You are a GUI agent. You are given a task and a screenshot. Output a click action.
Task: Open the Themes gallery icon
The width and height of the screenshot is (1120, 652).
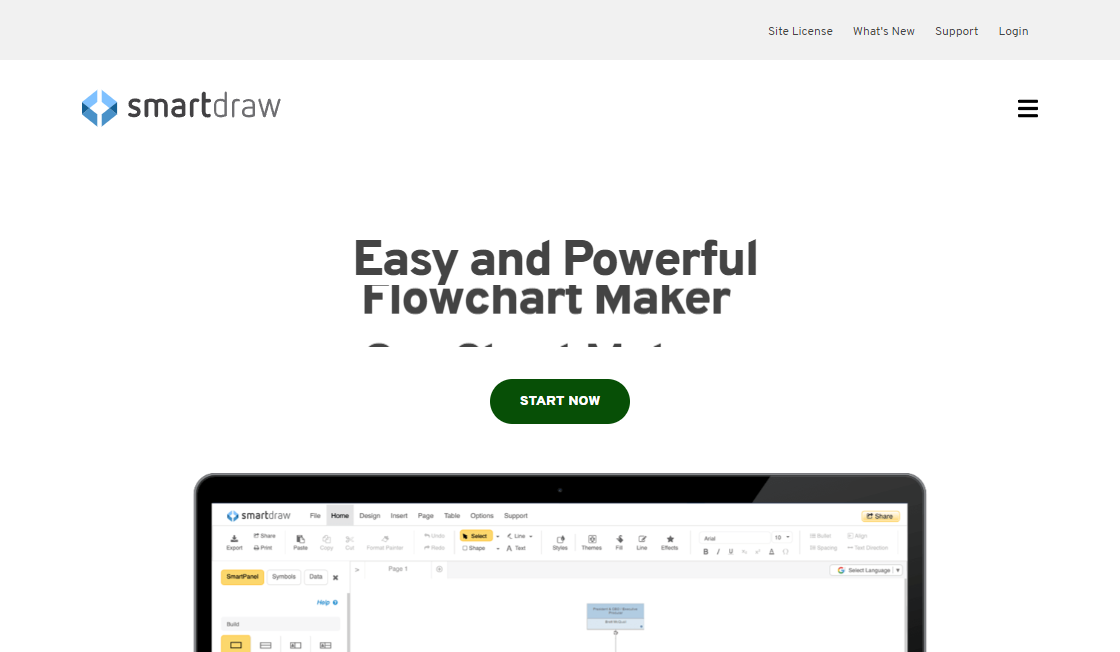click(x=590, y=541)
